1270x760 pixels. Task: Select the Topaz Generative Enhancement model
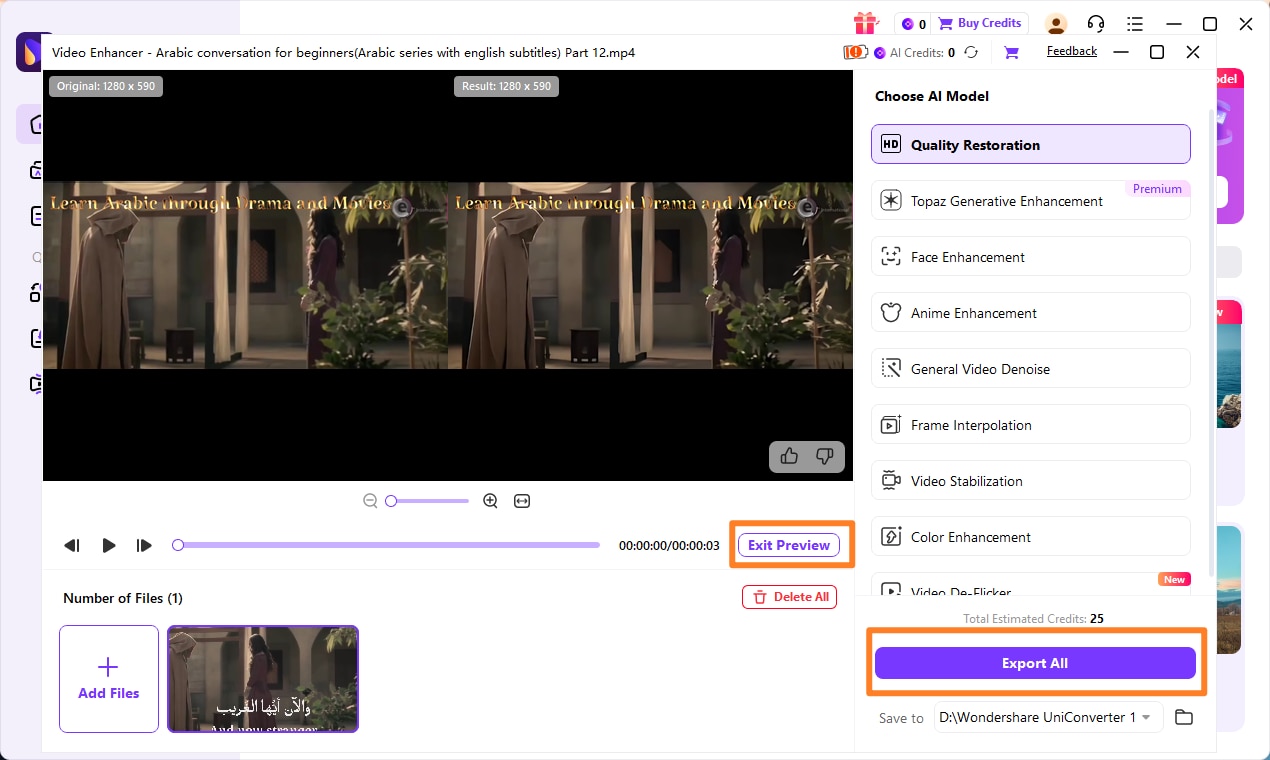click(1031, 201)
